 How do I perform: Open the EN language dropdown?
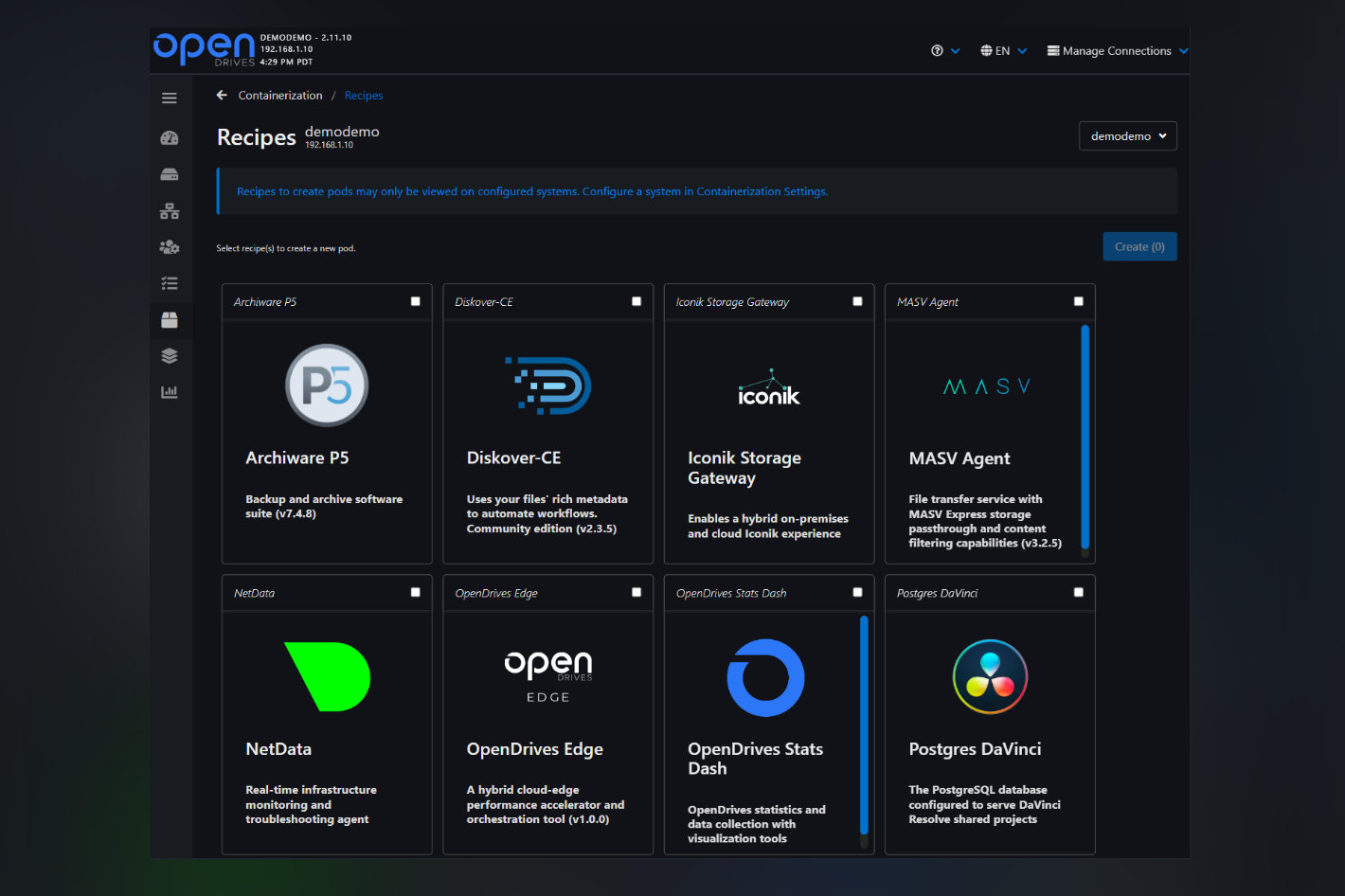click(1004, 51)
